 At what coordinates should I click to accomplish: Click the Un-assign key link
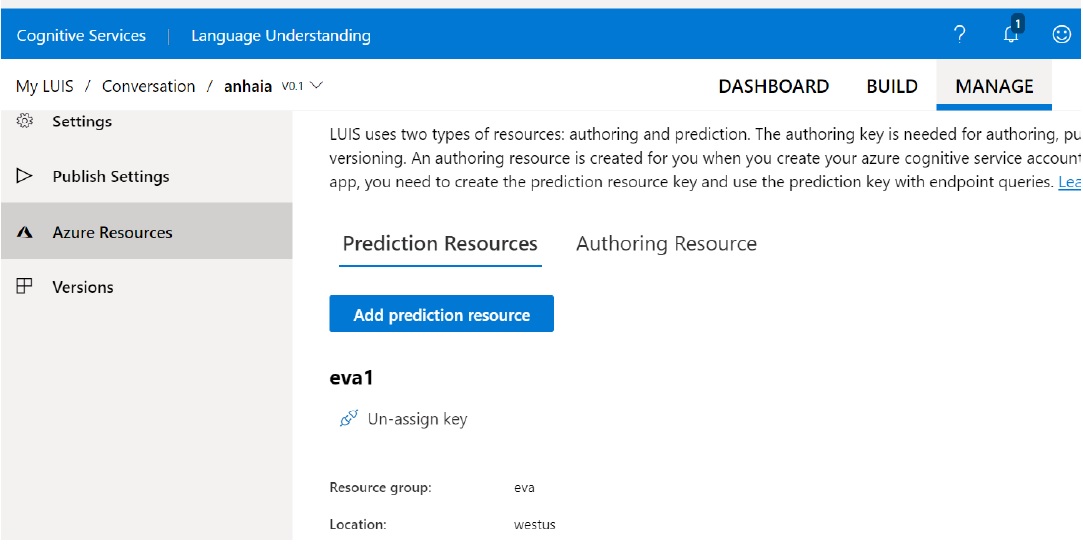(417, 419)
